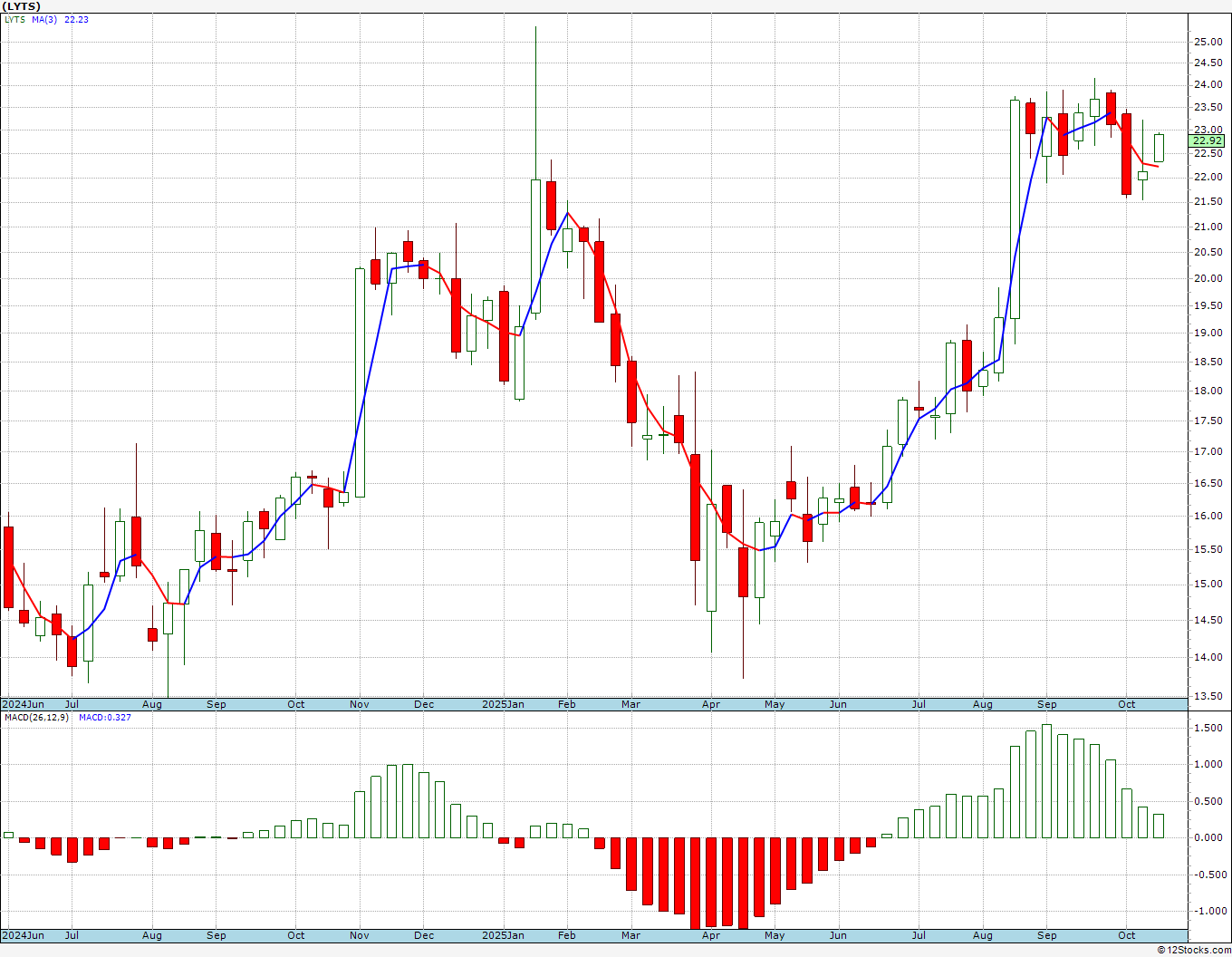The height and width of the screenshot is (957, 1232).
Task: Select the MA(3) indicator label
Action: pyautogui.click(x=44, y=19)
